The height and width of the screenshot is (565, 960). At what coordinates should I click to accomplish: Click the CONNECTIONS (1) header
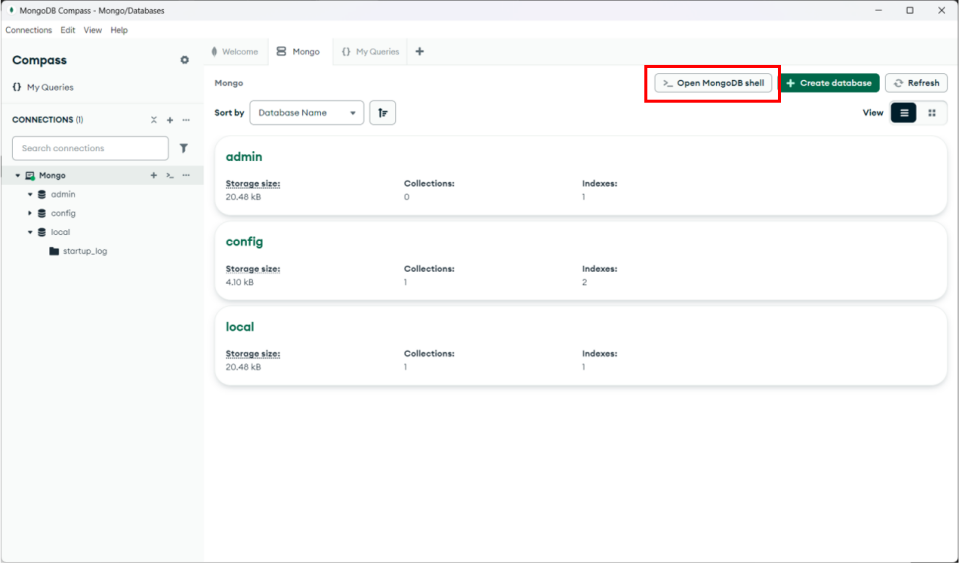48,120
